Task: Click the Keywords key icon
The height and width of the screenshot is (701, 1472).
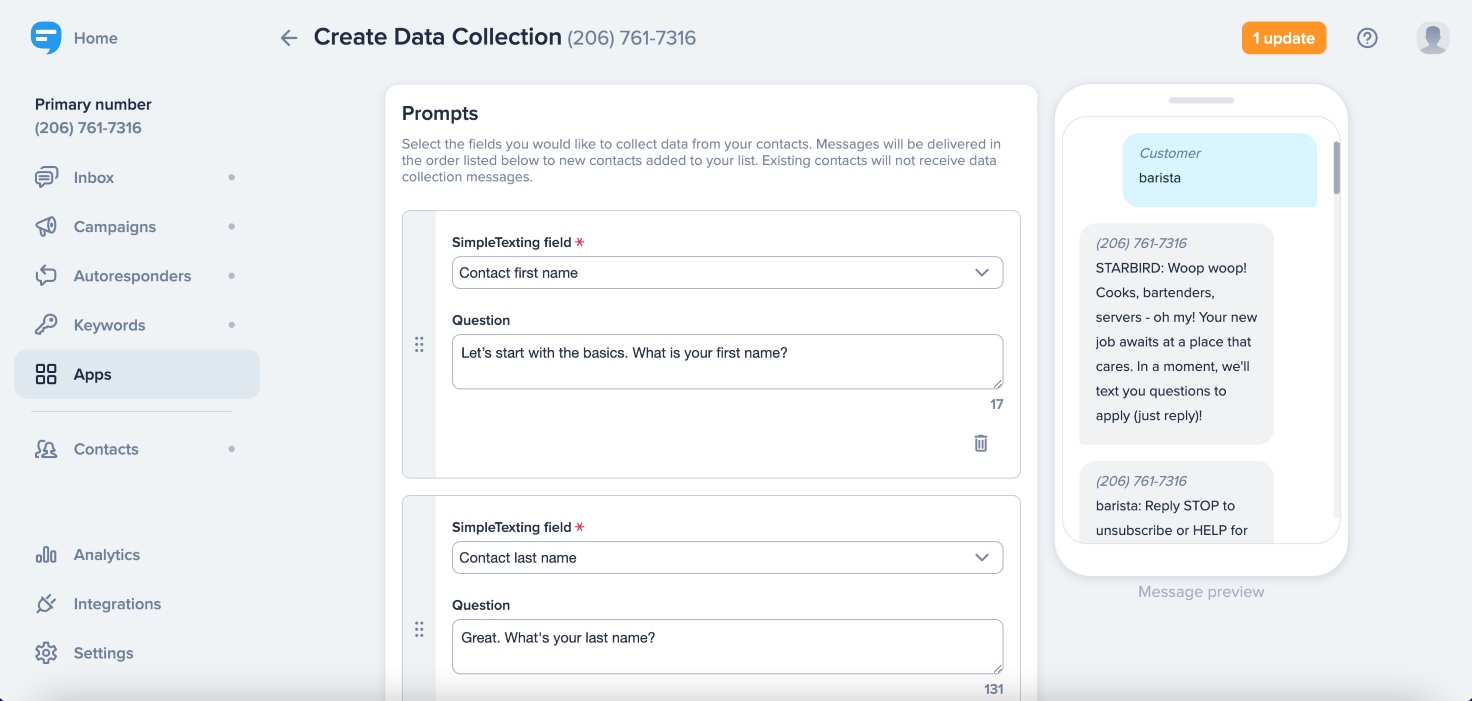Action: (x=47, y=324)
